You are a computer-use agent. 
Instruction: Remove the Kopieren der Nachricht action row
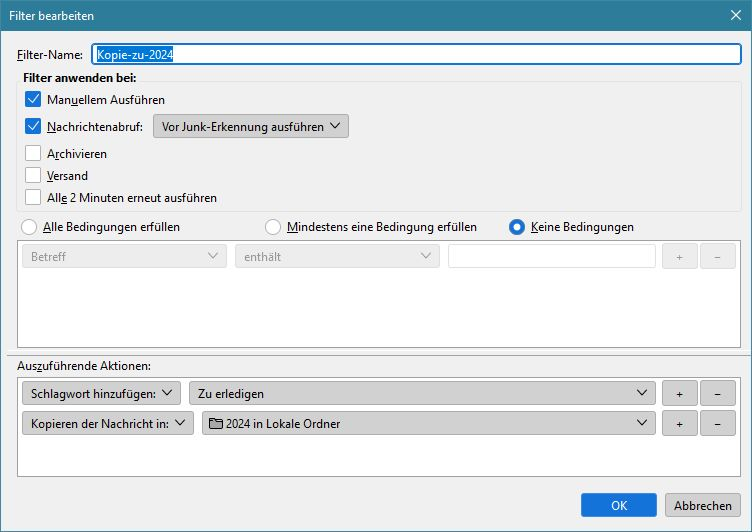717,423
